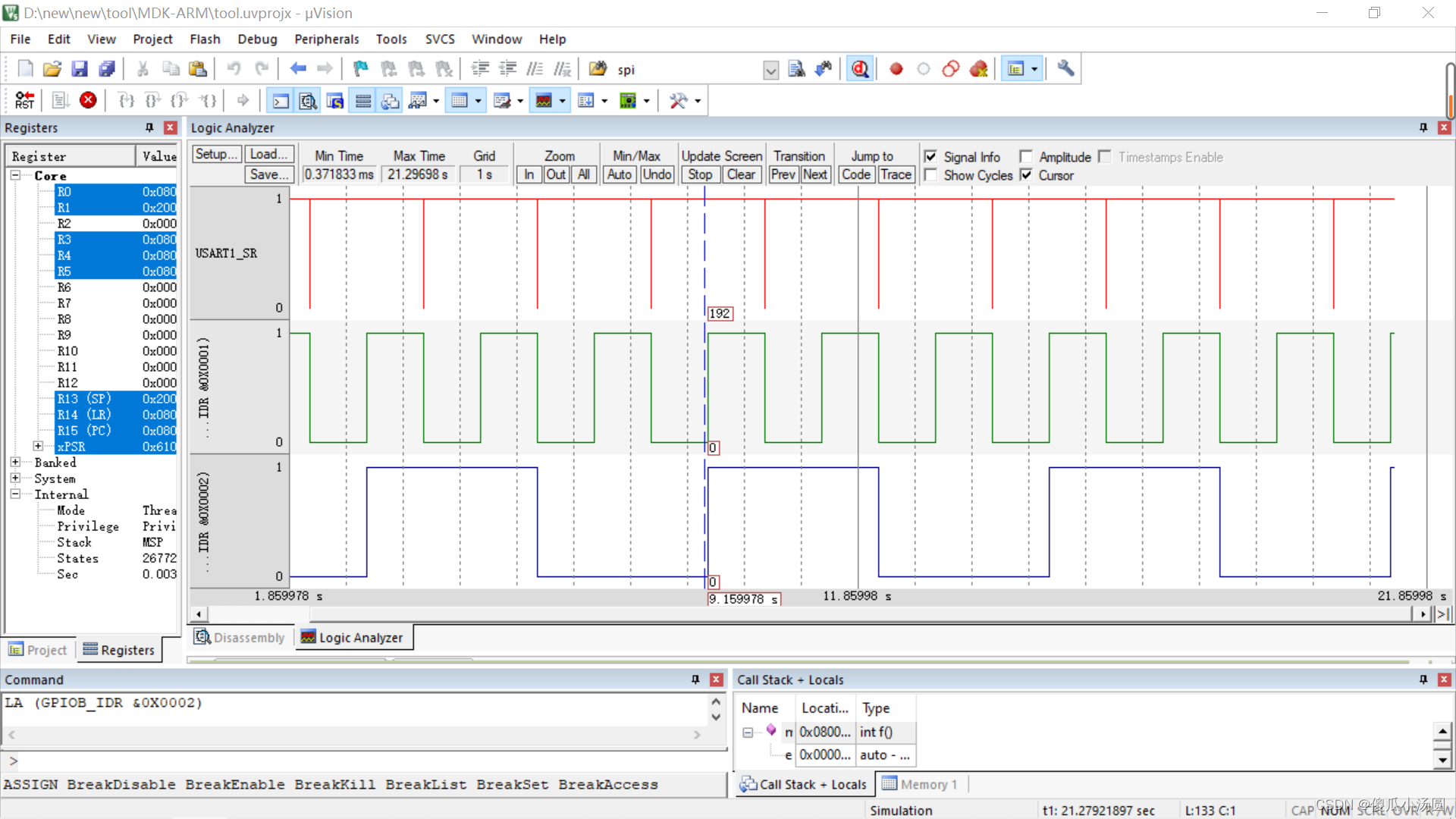Click the red Stop execution icon
Image resolution: width=1456 pixels, height=819 pixels.
[x=88, y=100]
